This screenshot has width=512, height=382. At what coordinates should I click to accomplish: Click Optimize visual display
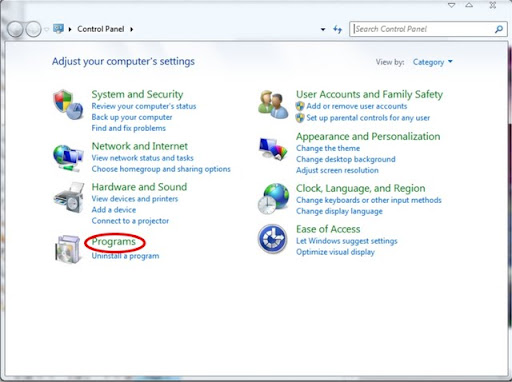(335, 252)
